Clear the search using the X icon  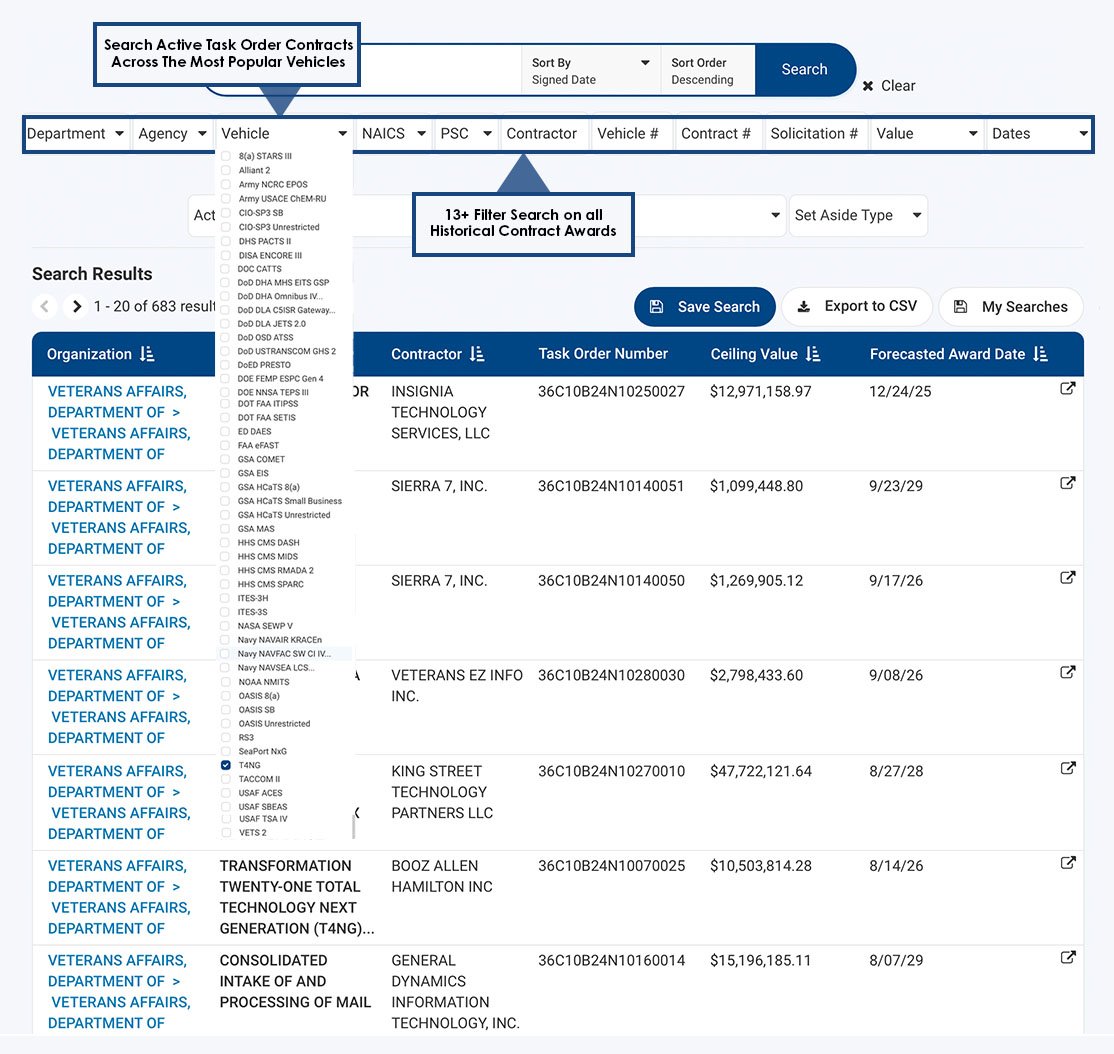coord(869,86)
